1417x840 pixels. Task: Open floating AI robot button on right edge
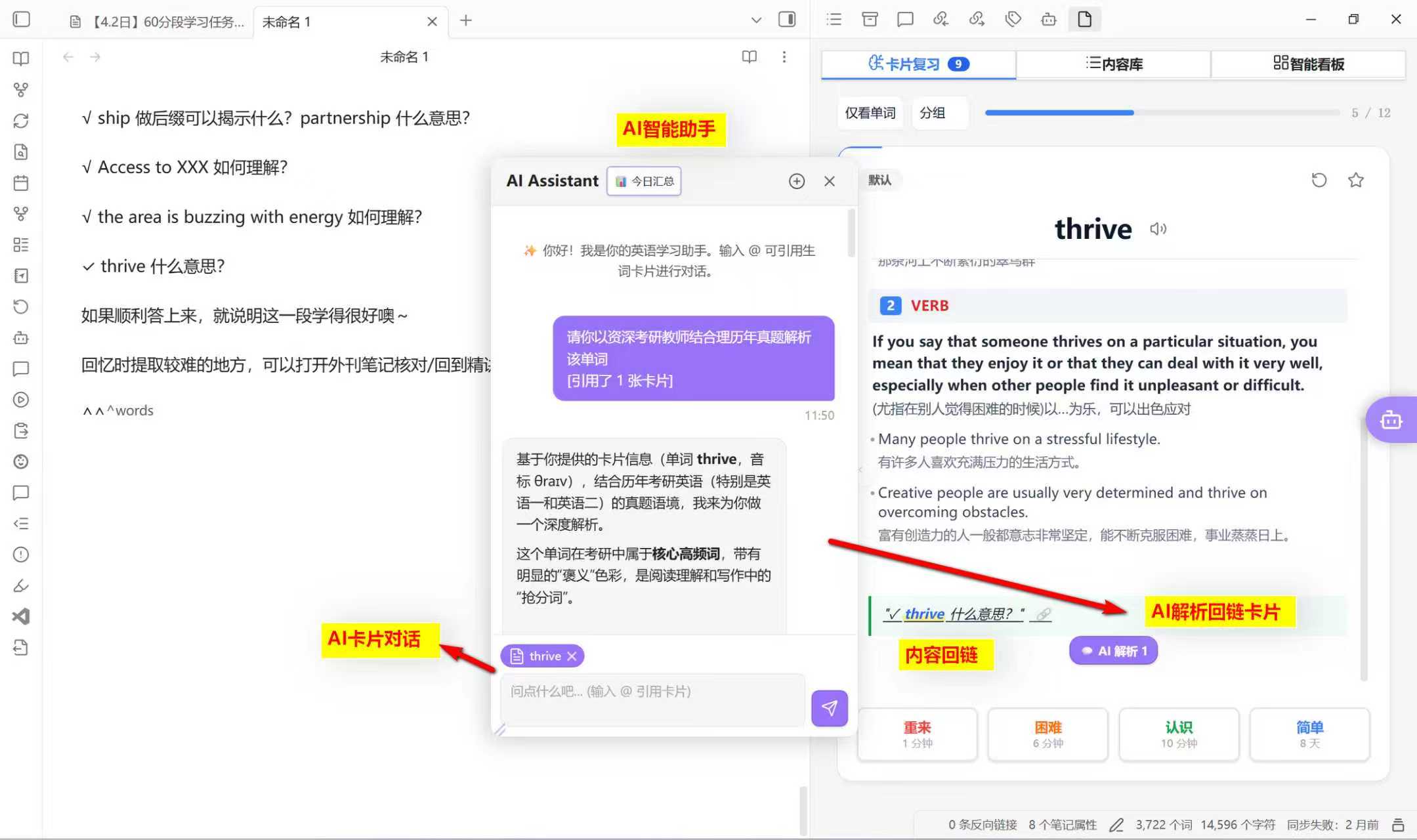(1391, 420)
